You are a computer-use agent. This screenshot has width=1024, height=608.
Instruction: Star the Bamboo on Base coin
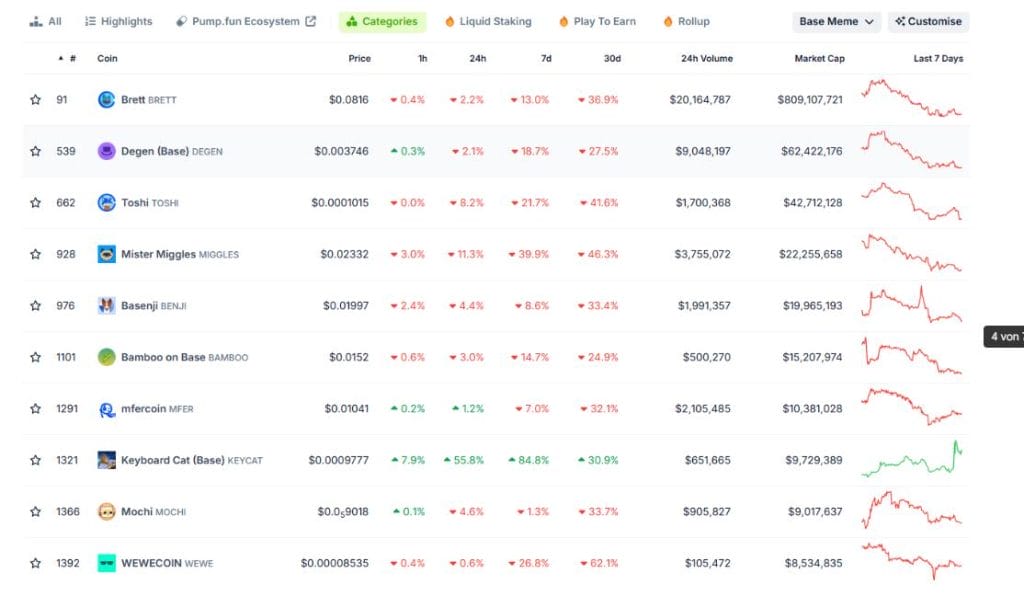click(x=35, y=357)
